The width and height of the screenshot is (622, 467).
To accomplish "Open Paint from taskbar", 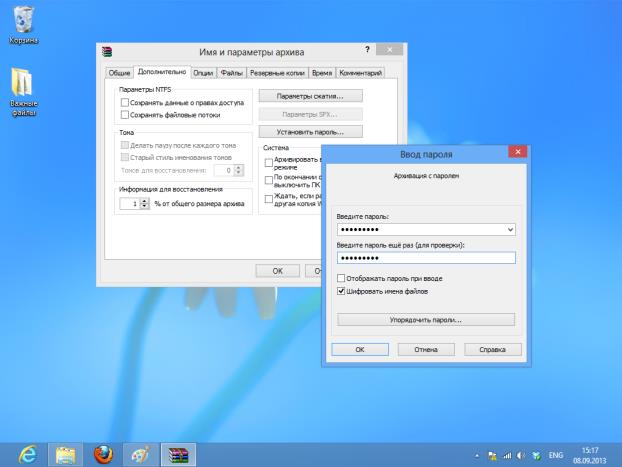I will pos(140,455).
